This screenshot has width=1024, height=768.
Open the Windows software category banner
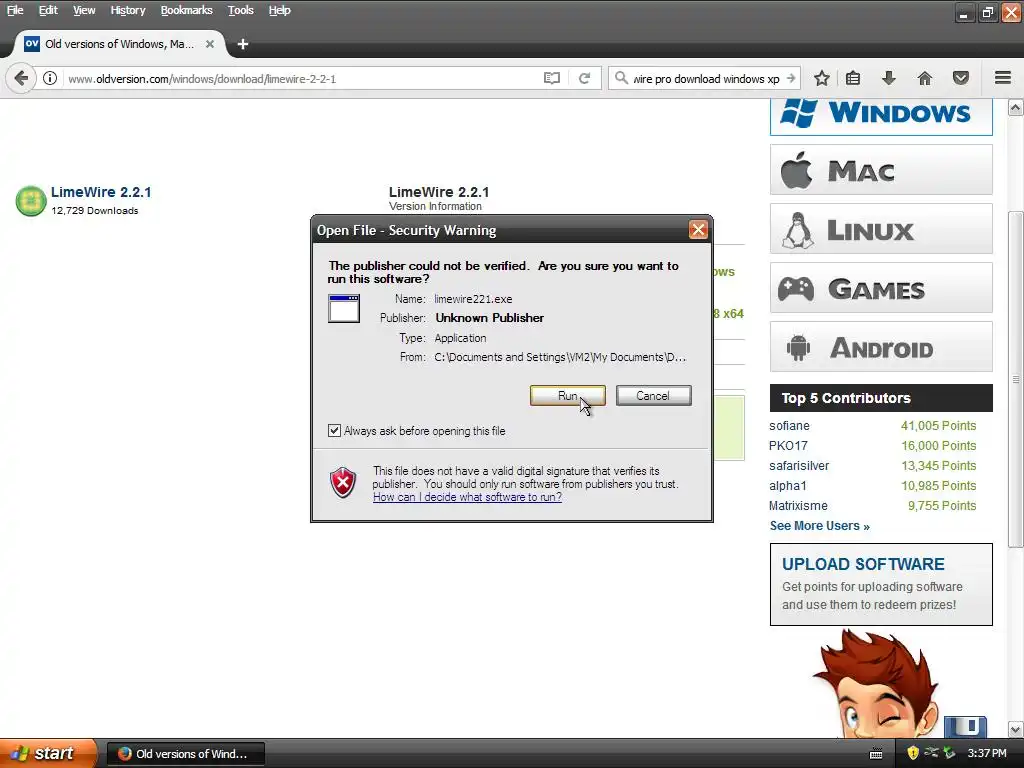click(x=881, y=116)
